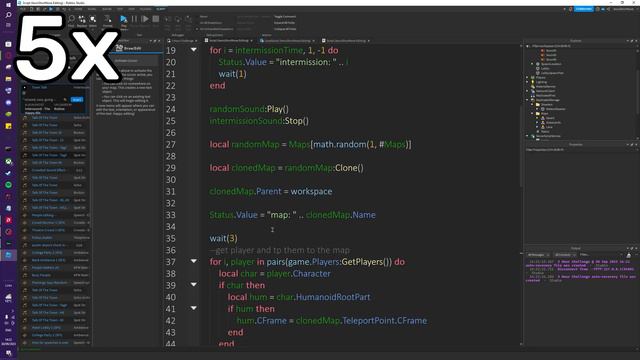Select the Maps folder icon in Explorer
This screenshot has height=360, width=640.
(x=538, y=113)
